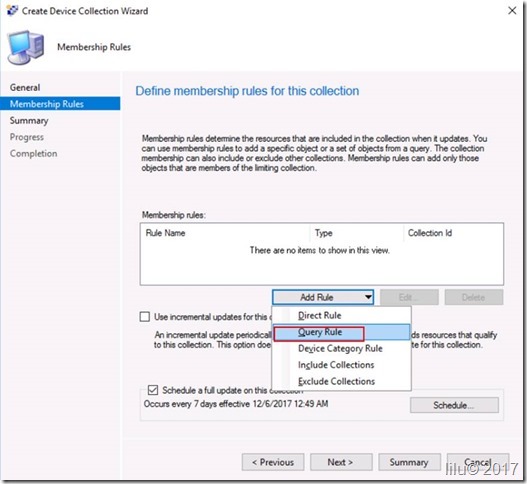Go back with the Previous button
This screenshot has height=484, width=527.
point(273,462)
